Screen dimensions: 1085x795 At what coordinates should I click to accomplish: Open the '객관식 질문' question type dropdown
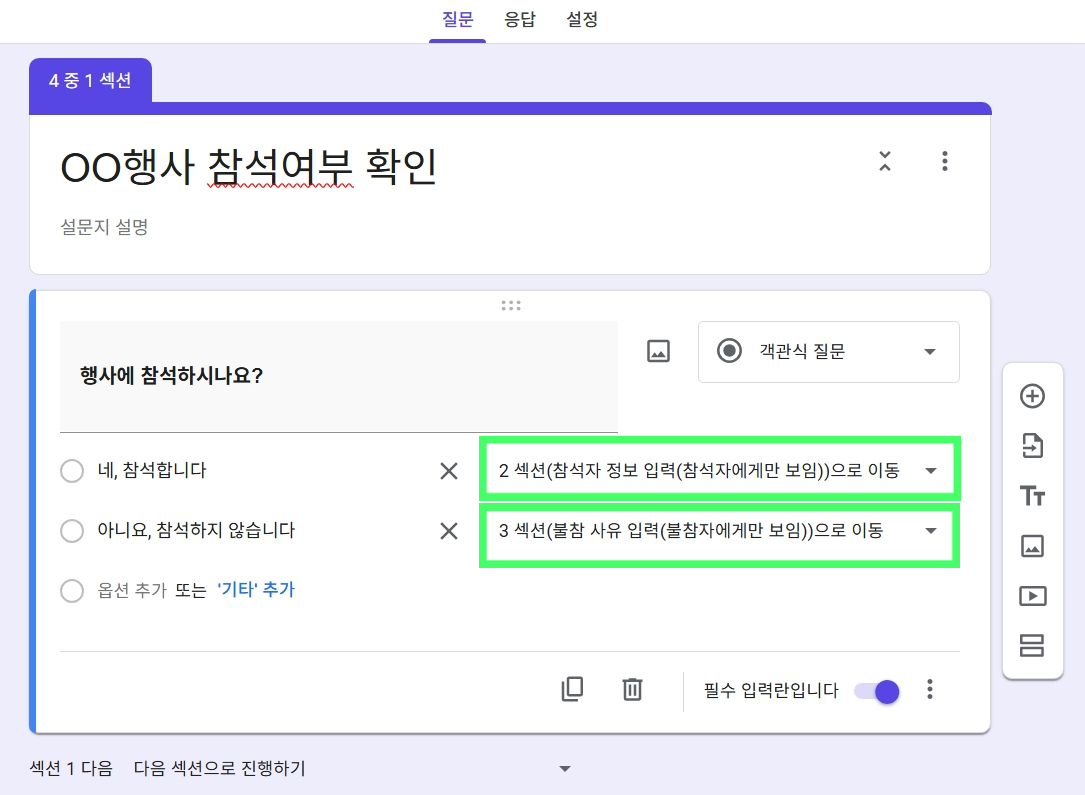(x=829, y=351)
